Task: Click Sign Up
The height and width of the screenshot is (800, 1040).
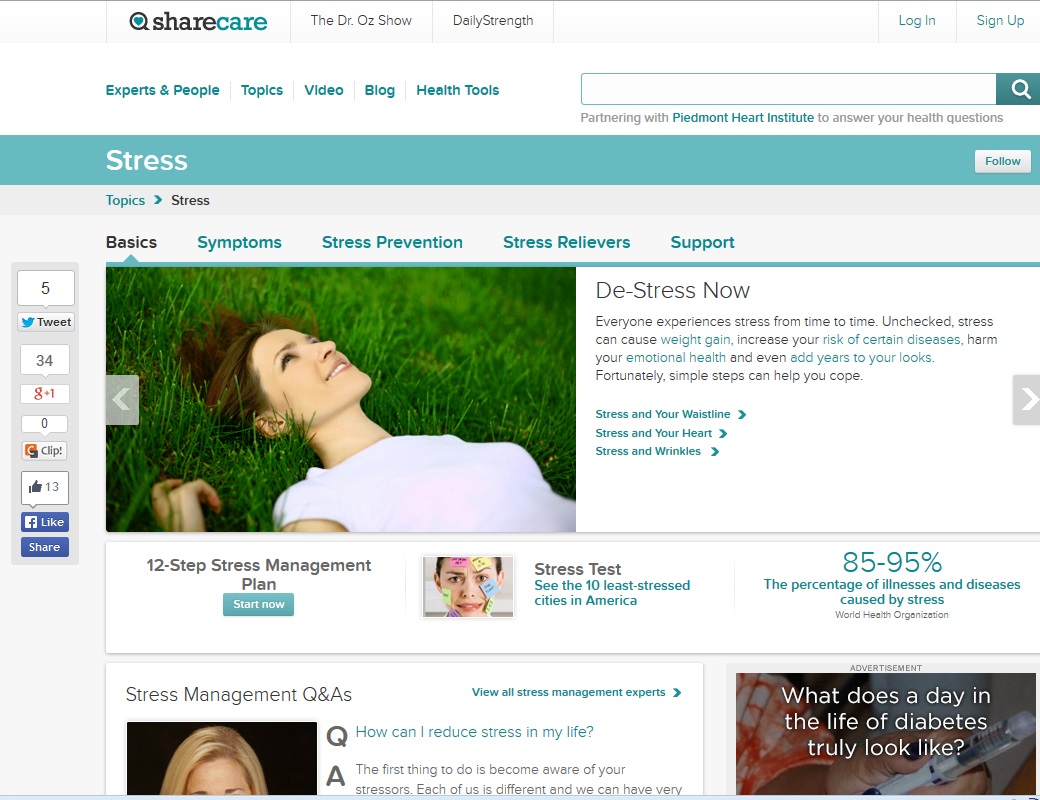Action: (1000, 21)
